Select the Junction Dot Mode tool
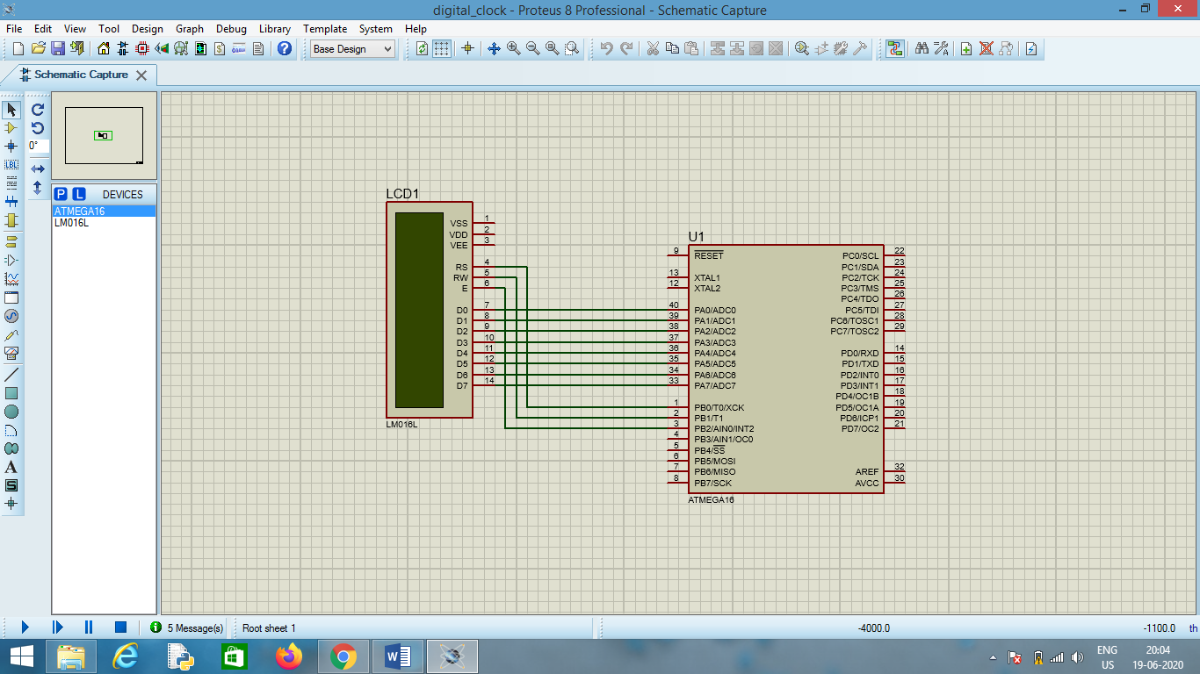Screen dimensions: 1200x674 pyautogui.click(x=12, y=146)
